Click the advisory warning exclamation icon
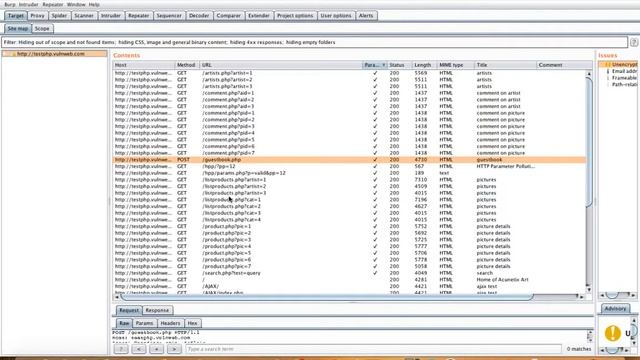 [x=613, y=333]
